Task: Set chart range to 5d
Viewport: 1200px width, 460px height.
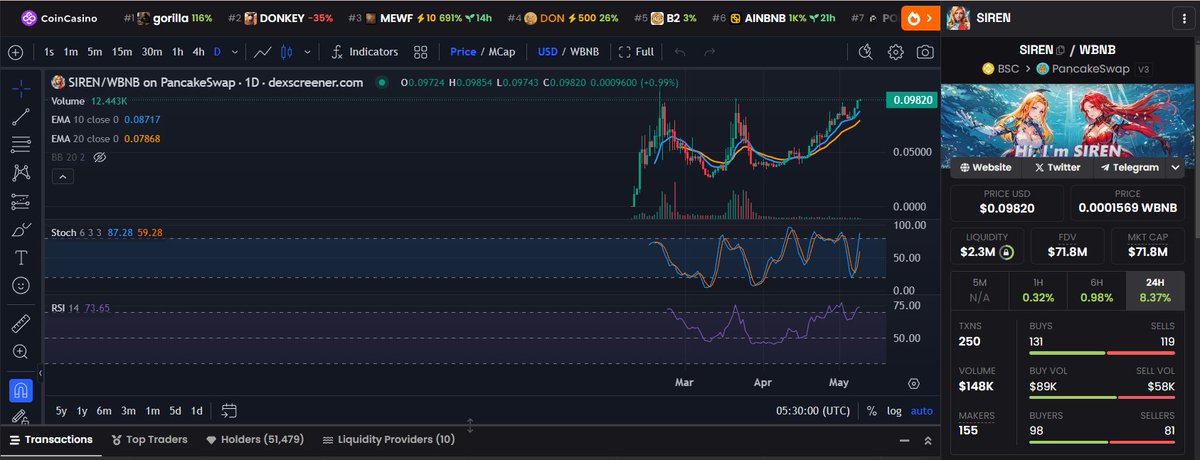Action: (x=175, y=411)
